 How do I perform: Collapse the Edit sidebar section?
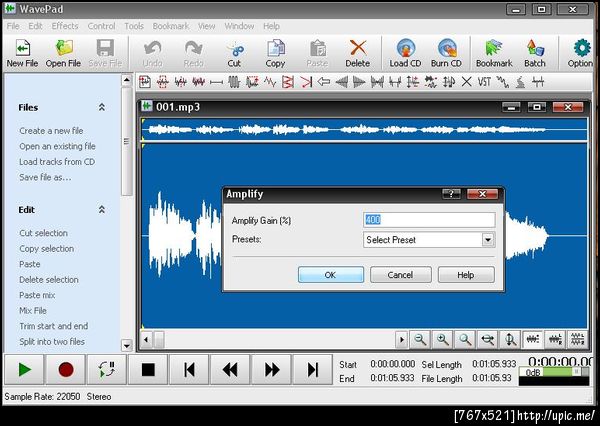102,209
